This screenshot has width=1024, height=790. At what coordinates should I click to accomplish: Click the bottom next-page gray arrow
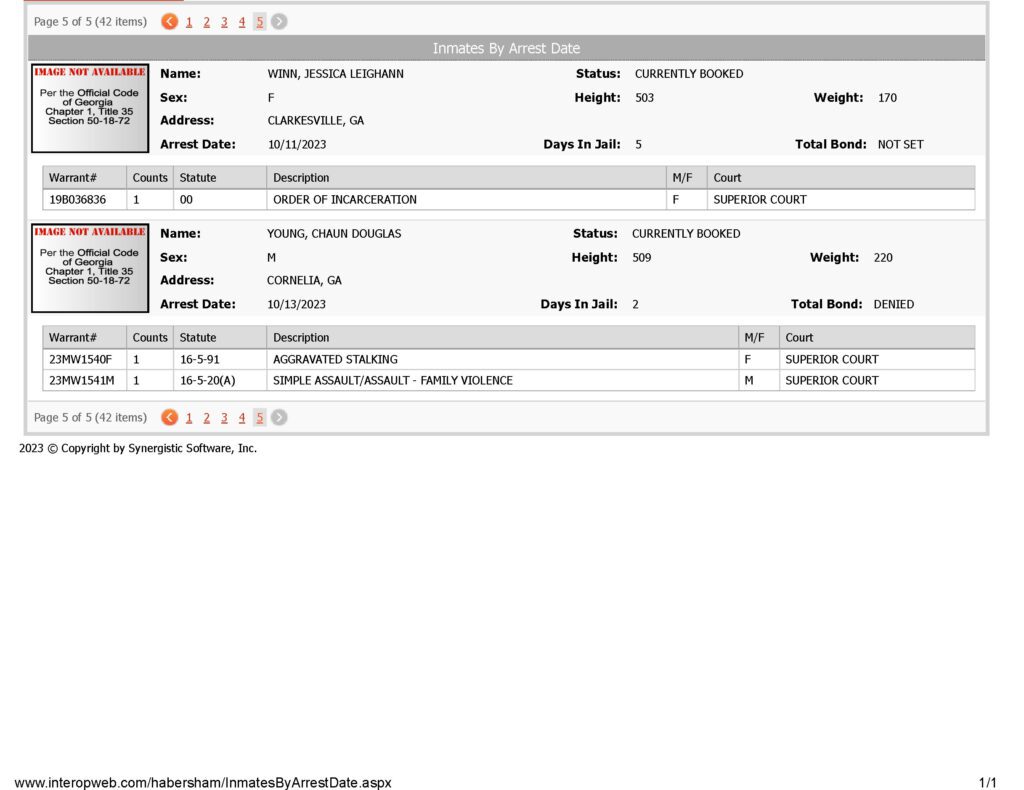click(x=279, y=417)
